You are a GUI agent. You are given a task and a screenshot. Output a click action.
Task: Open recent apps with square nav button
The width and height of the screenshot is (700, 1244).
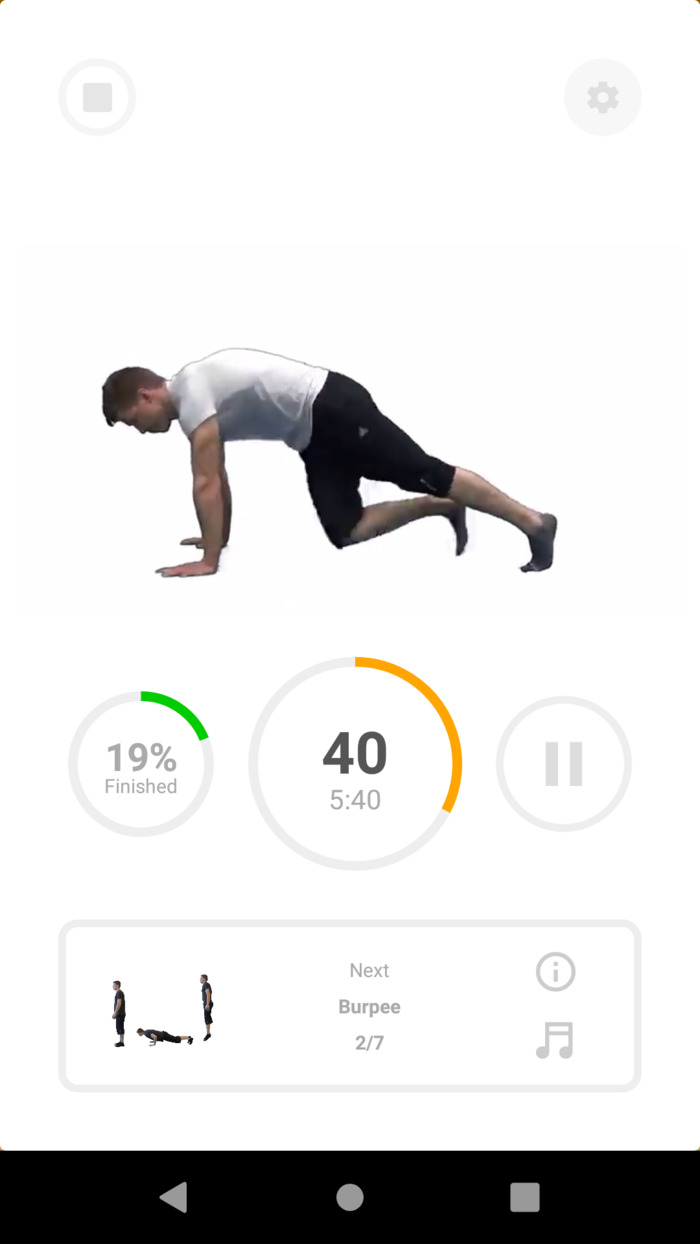coord(525,1197)
